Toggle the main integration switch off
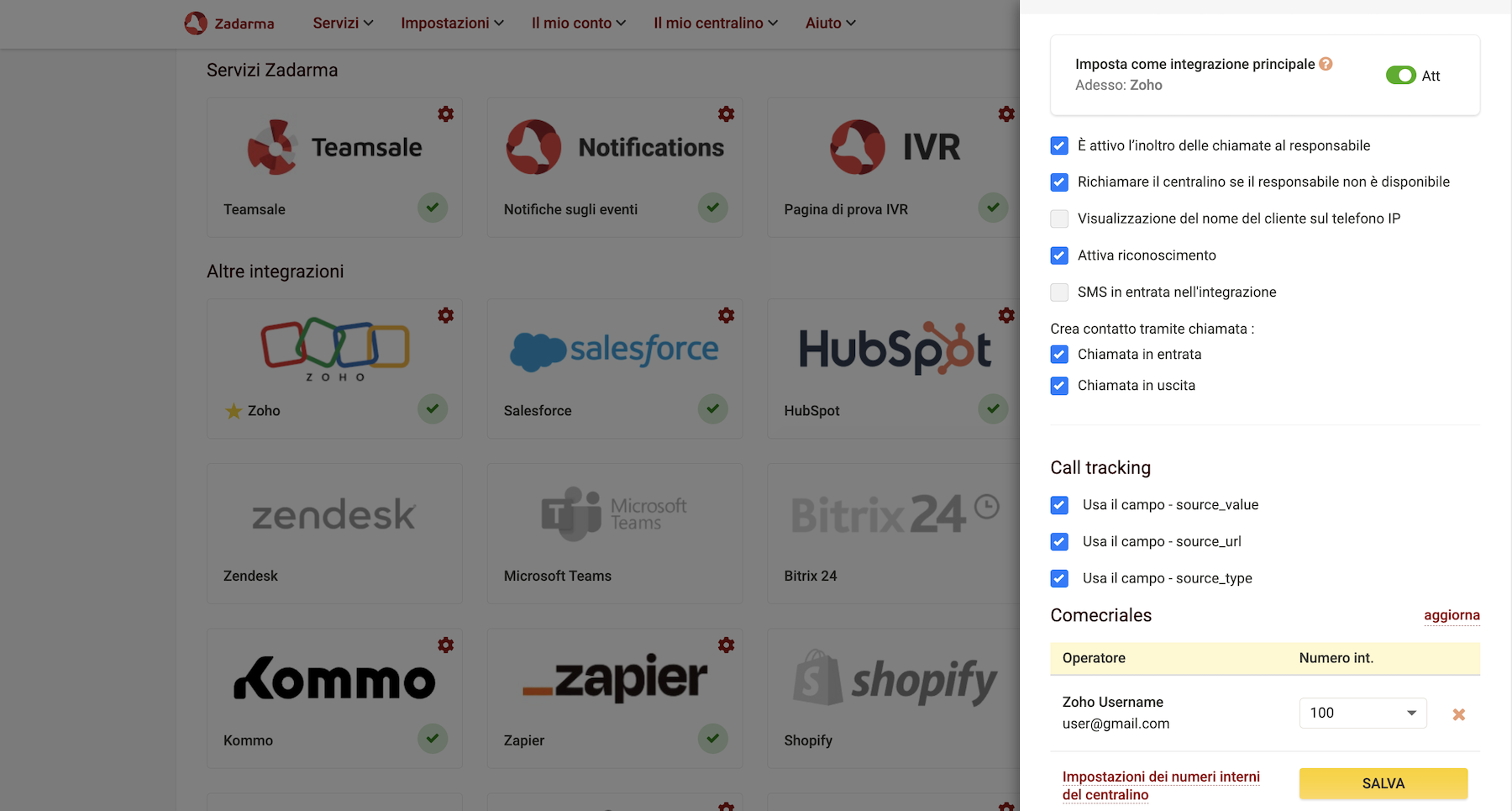Viewport: 1512px width, 811px height. [1400, 76]
